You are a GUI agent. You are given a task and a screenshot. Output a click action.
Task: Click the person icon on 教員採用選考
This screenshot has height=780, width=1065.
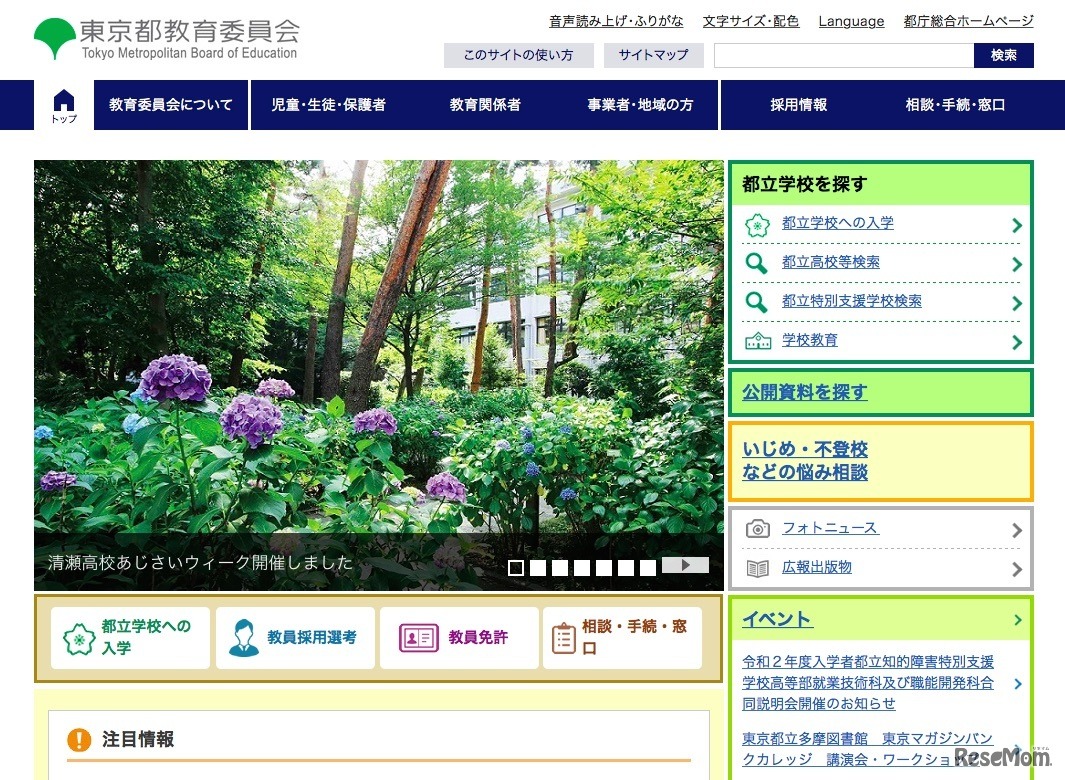(243, 638)
